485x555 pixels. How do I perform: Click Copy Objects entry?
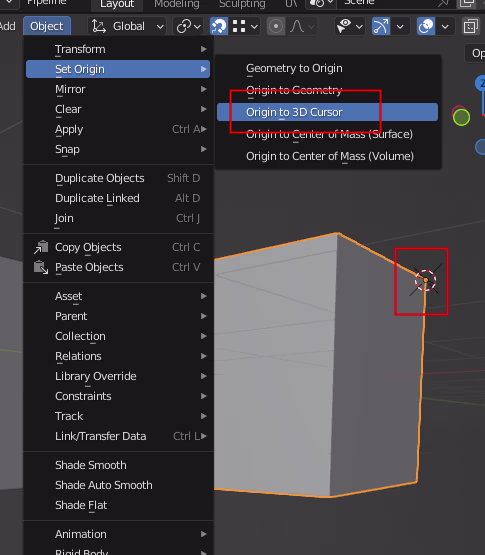click(x=118, y=247)
